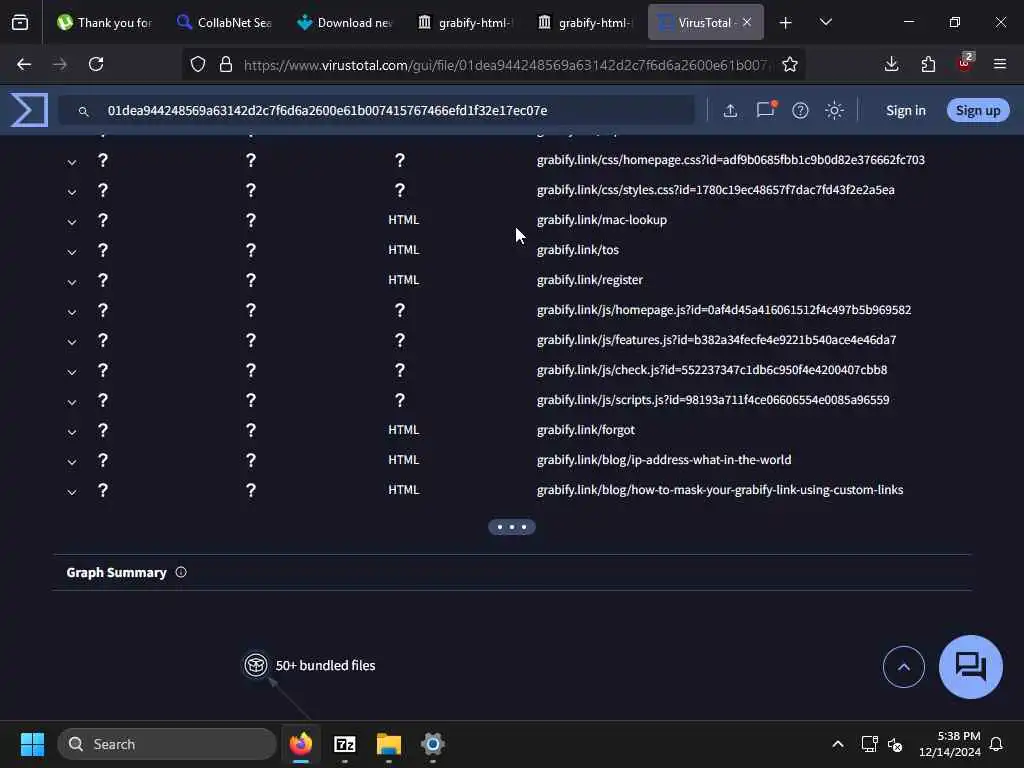Expand the homepage.css row

pyautogui.click(x=72, y=161)
